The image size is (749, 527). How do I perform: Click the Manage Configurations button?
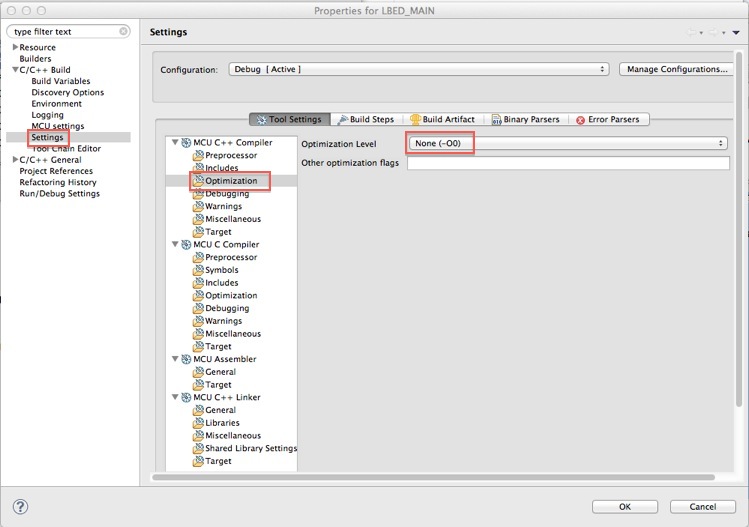tap(677, 69)
